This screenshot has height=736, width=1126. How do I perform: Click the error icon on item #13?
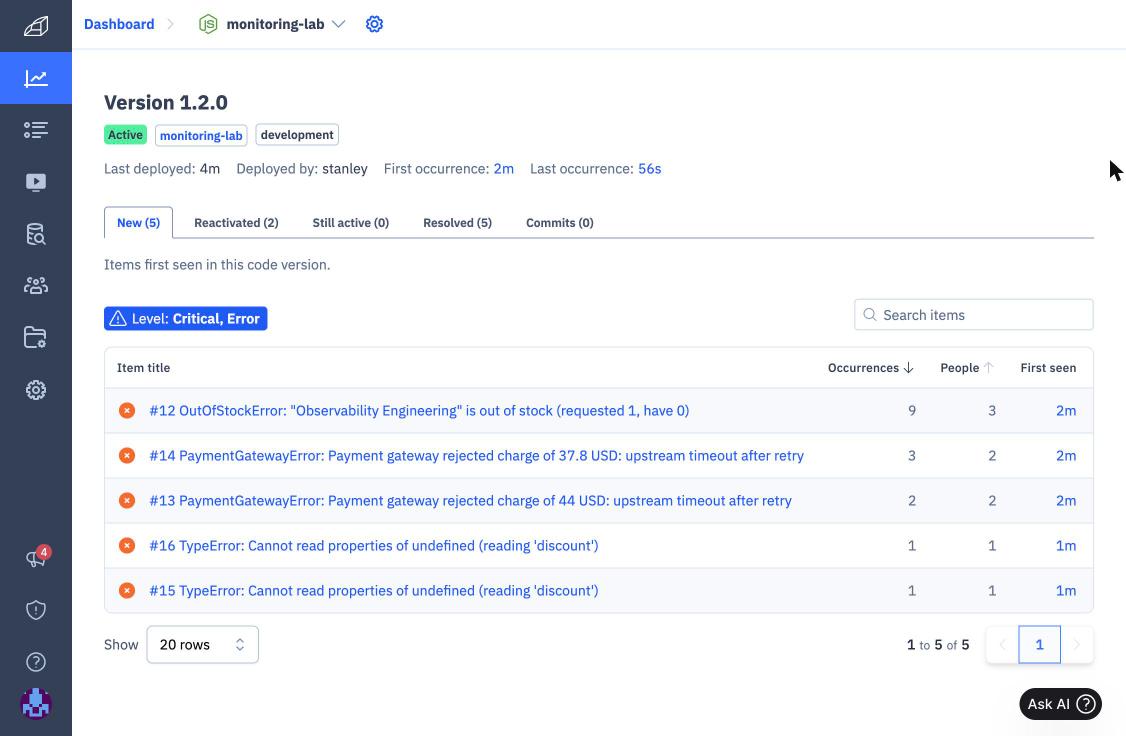point(127,500)
